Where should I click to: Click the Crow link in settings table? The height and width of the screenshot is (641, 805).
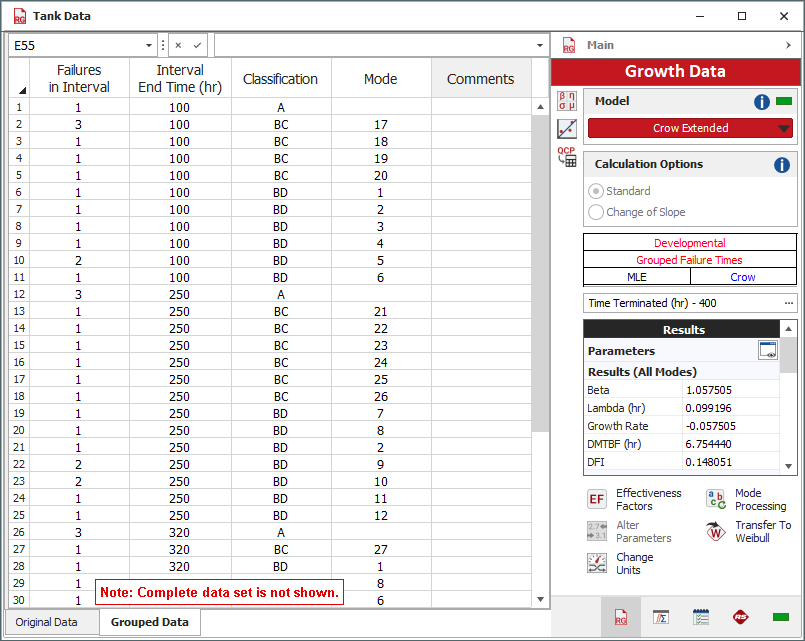[743, 277]
